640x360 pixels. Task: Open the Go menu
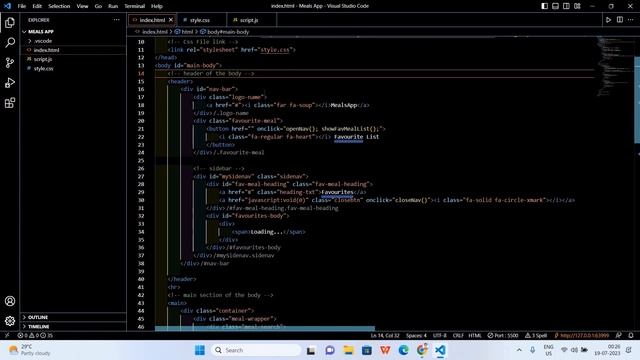click(x=98, y=6)
